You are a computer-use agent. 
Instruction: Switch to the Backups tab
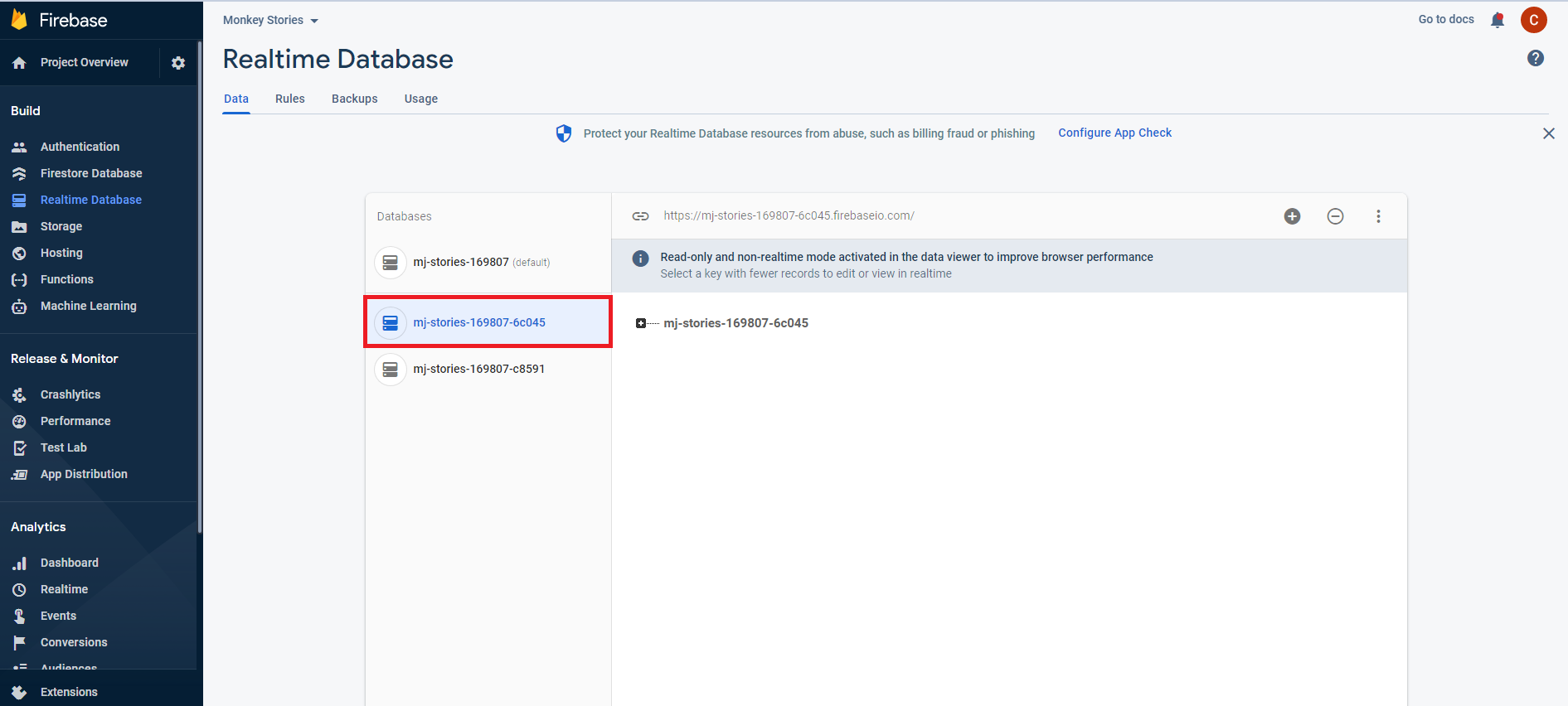coord(355,99)
